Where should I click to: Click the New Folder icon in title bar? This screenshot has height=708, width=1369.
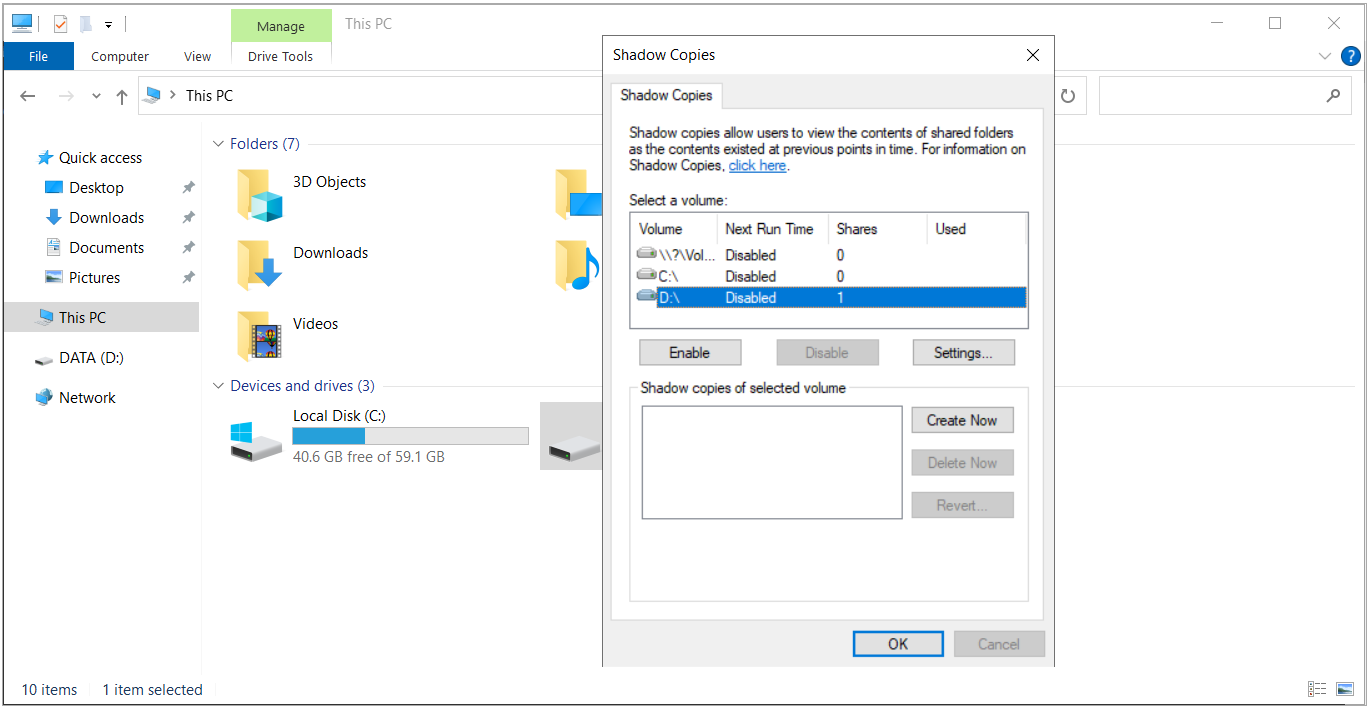(x=86, y=24)
